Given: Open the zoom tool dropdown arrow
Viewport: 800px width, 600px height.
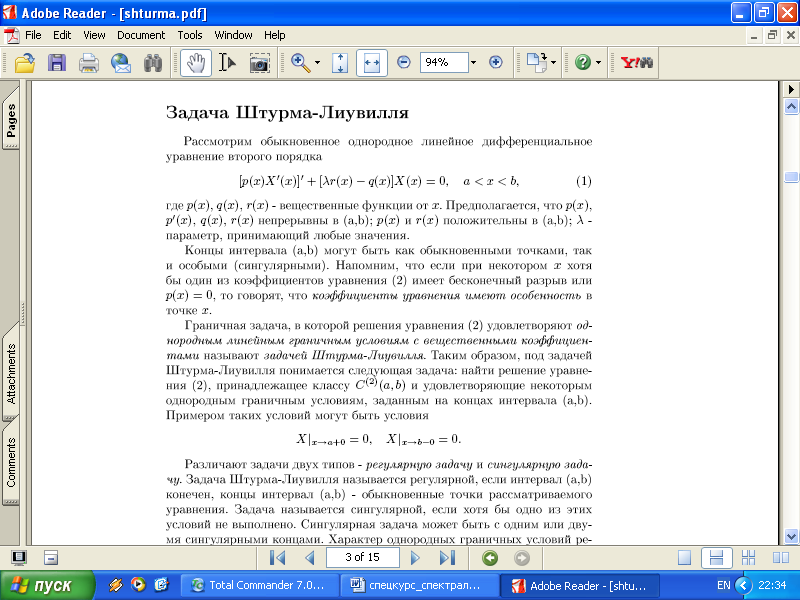Looking at the screenshot, I should point(317,63).
